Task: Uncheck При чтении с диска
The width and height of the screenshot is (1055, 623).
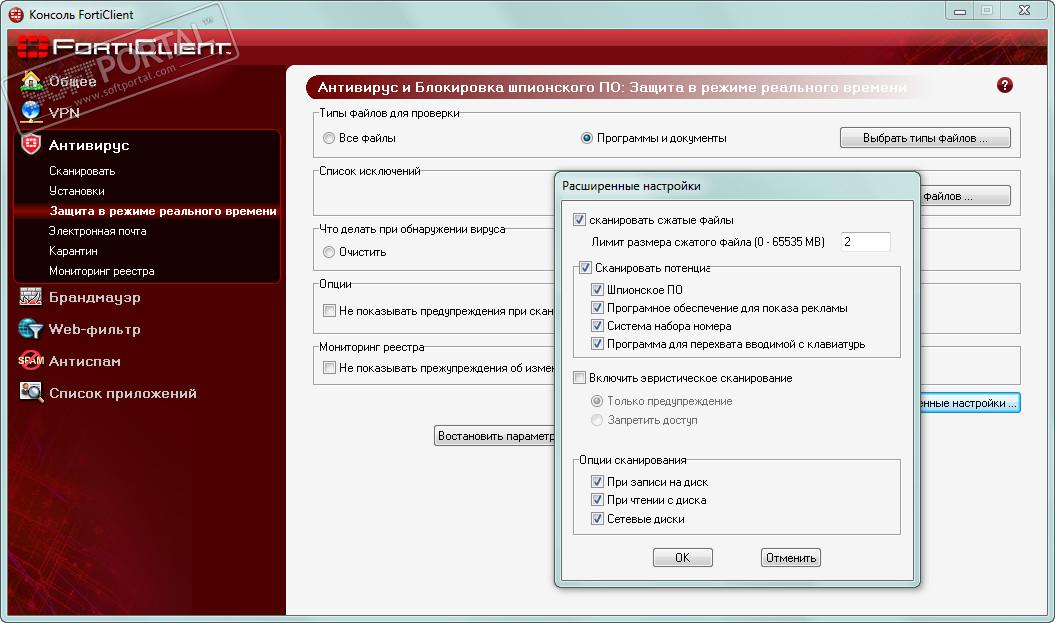Action: pyautogui.click(x=597, y=500)
